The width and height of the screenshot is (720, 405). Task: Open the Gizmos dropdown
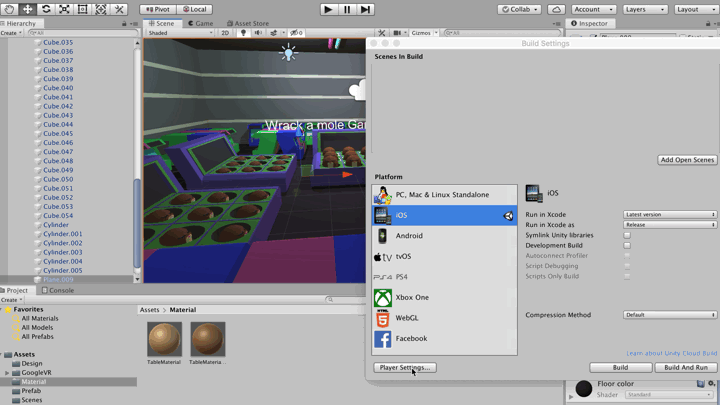click(424, 33)
